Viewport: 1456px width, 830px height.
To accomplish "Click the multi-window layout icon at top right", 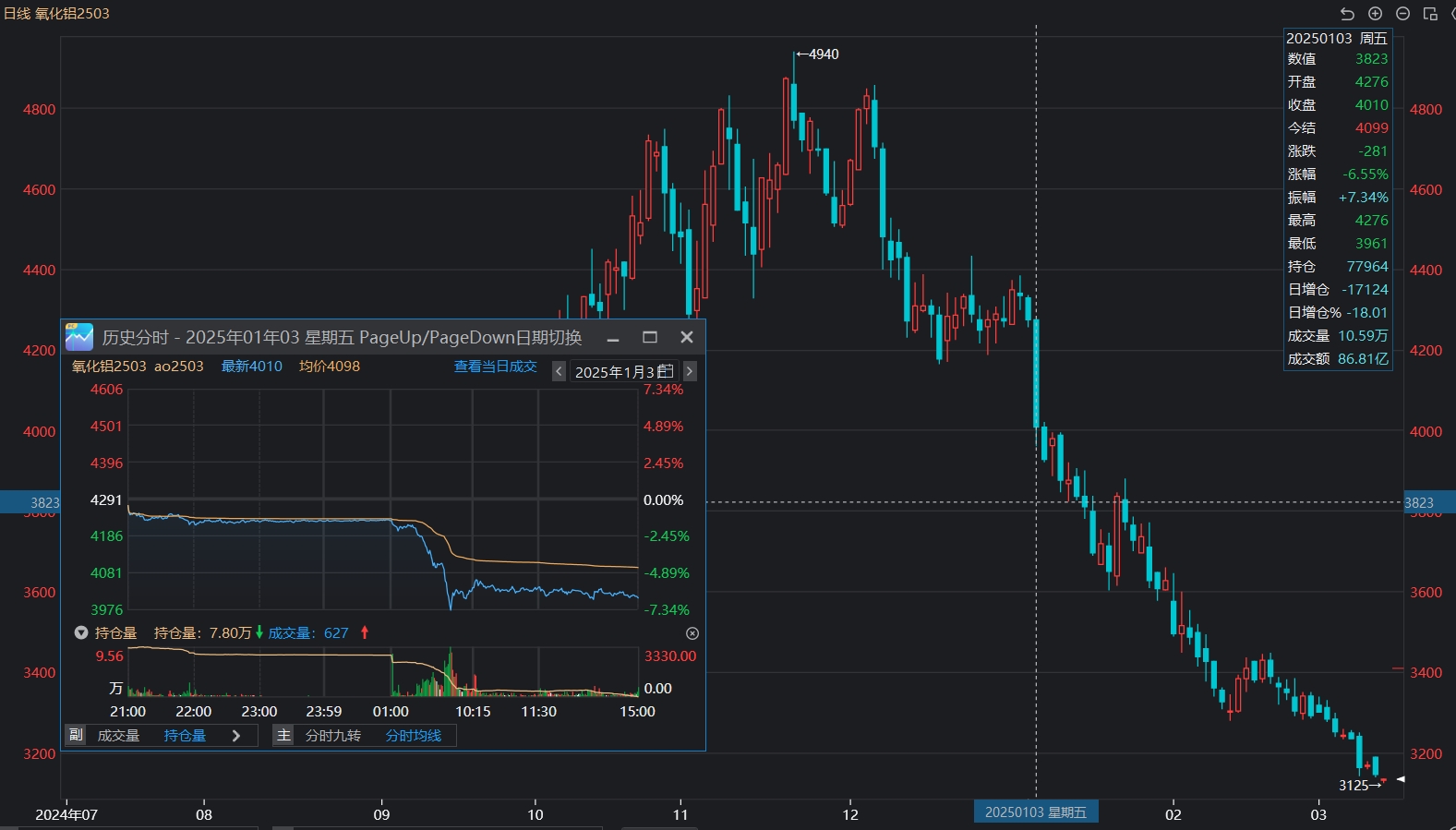I will pos(1430,14).
